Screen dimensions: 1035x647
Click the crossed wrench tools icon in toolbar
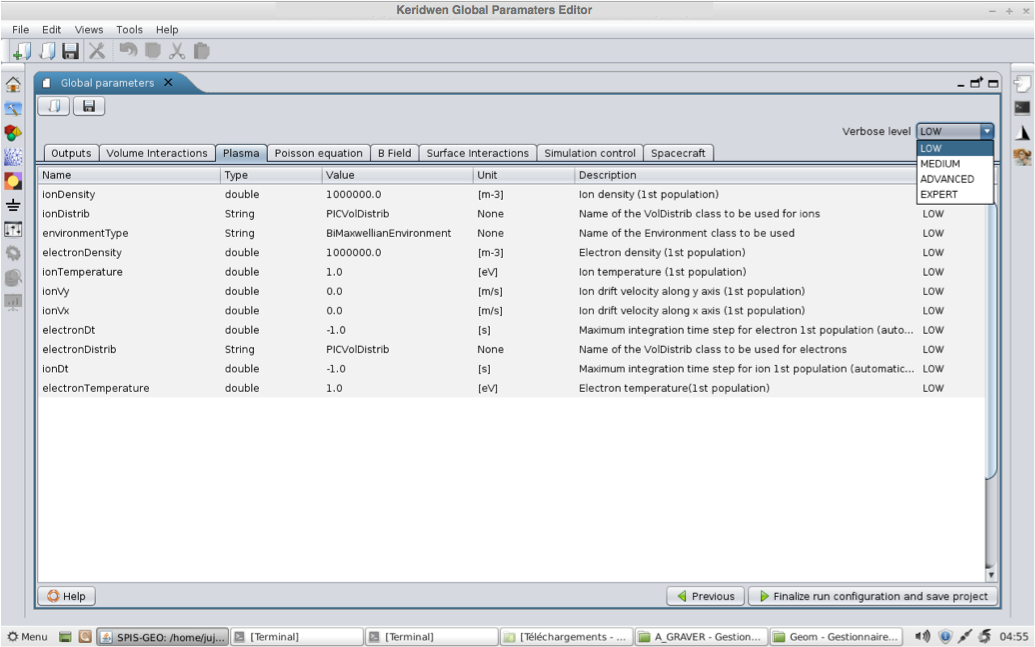pos(97,50)
